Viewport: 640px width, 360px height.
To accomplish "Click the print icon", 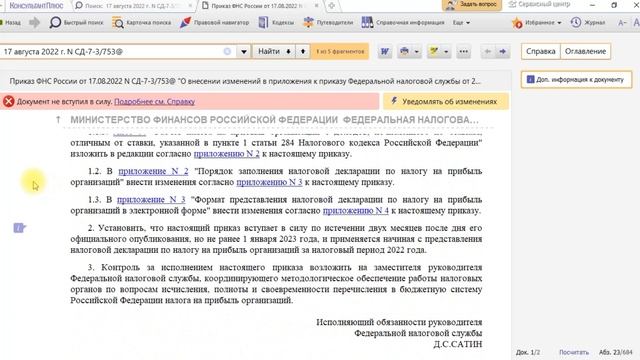I will (404, 51).
